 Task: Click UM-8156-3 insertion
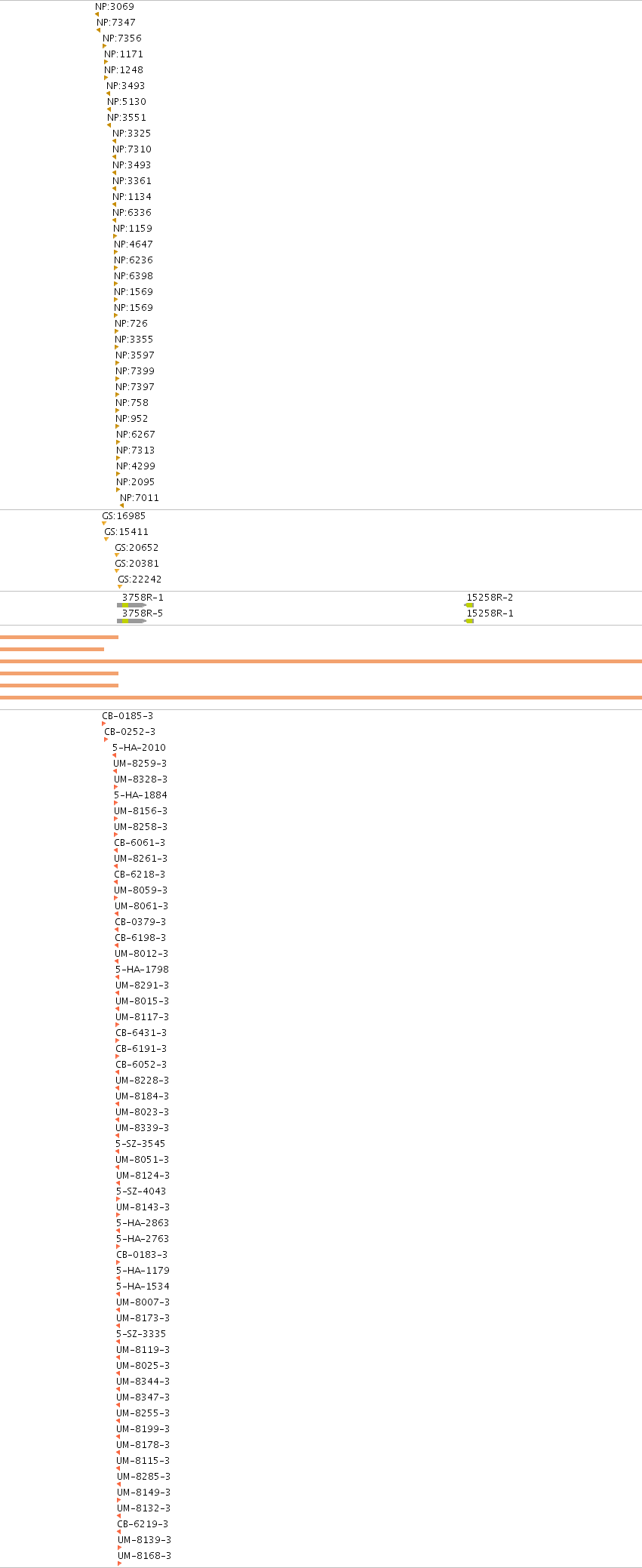141,811
